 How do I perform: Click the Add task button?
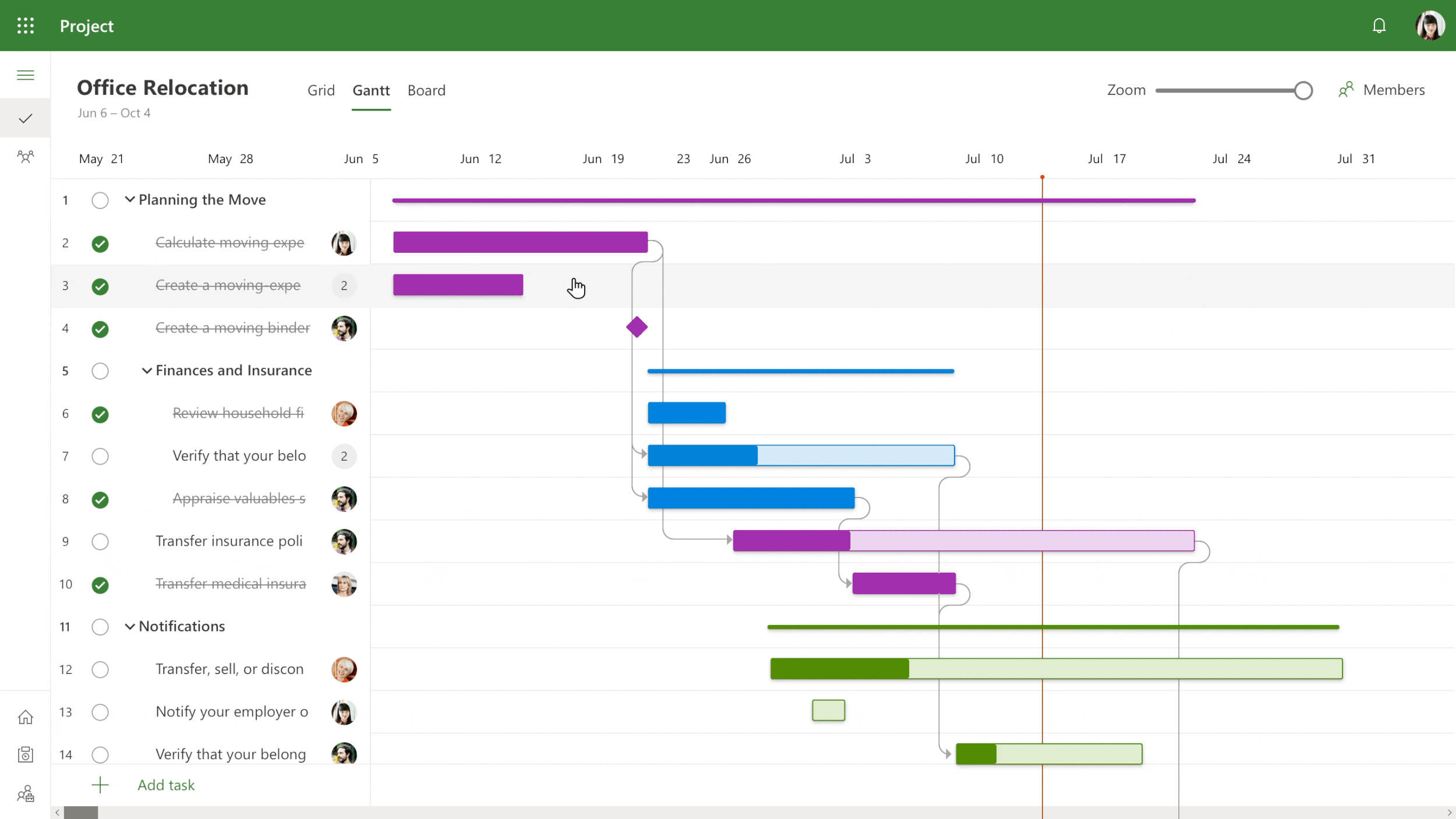165,785
